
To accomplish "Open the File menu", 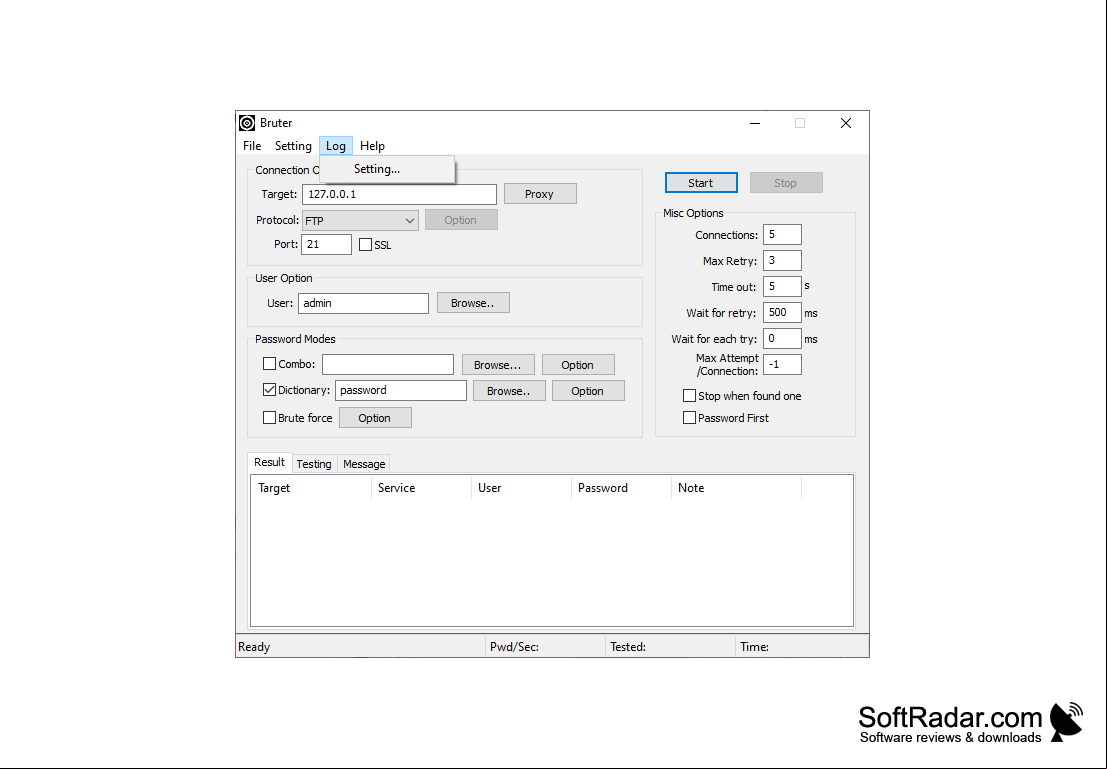I will (252, 146).
